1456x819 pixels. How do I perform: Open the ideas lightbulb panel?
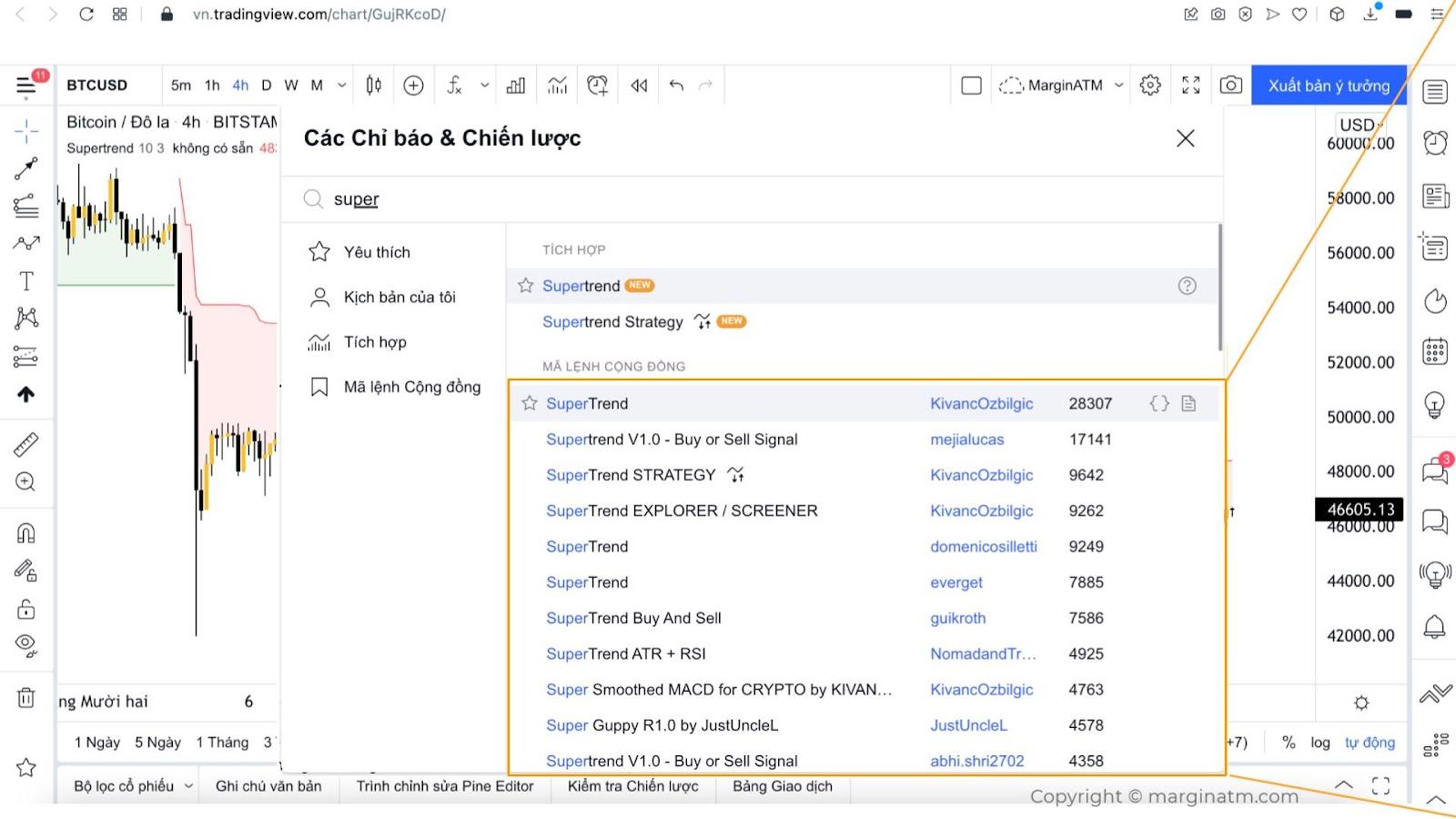coord(1435,404)
